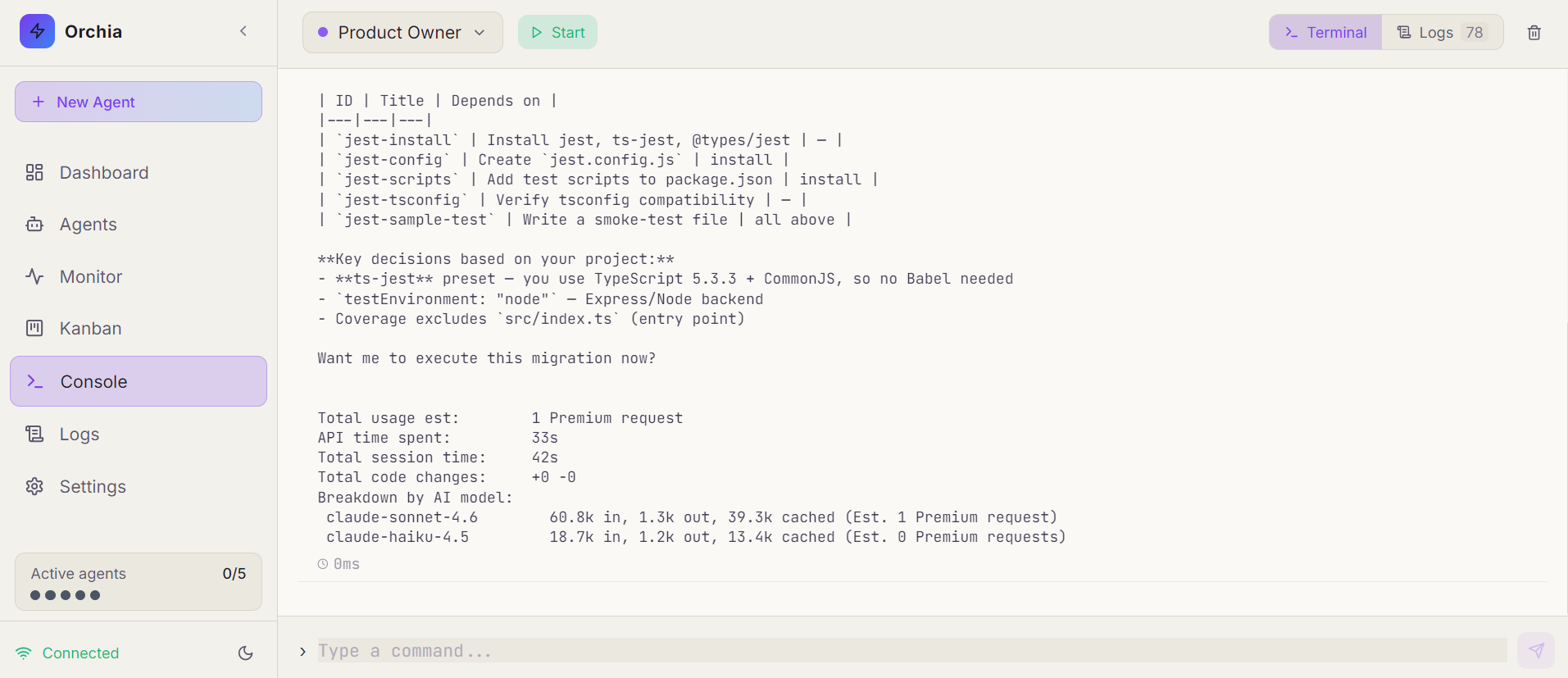Click the Monitor pulse icon
The height and width of the screenshot is (678, 1568).
[34, 276]
